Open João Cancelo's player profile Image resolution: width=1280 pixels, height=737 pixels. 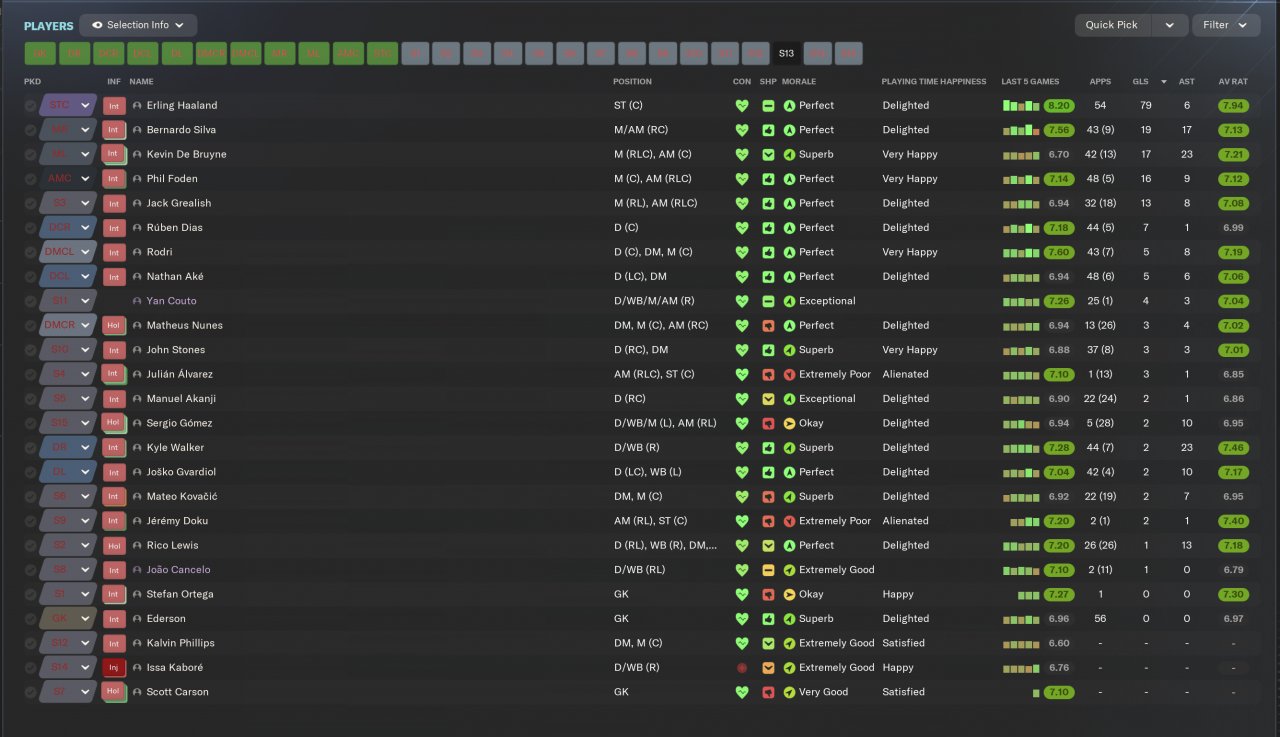coord(179,570)
